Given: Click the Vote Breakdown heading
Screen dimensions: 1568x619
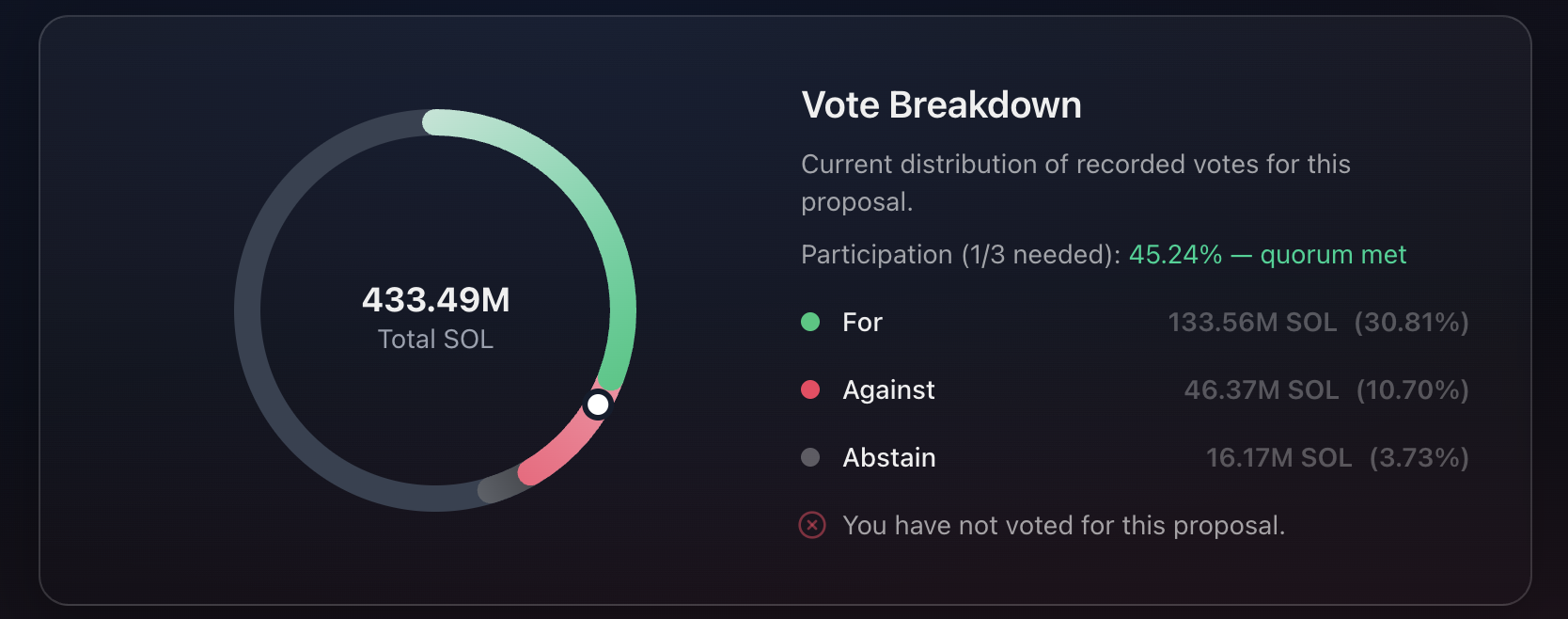Looking at the screenshot, I should [941, 105].
